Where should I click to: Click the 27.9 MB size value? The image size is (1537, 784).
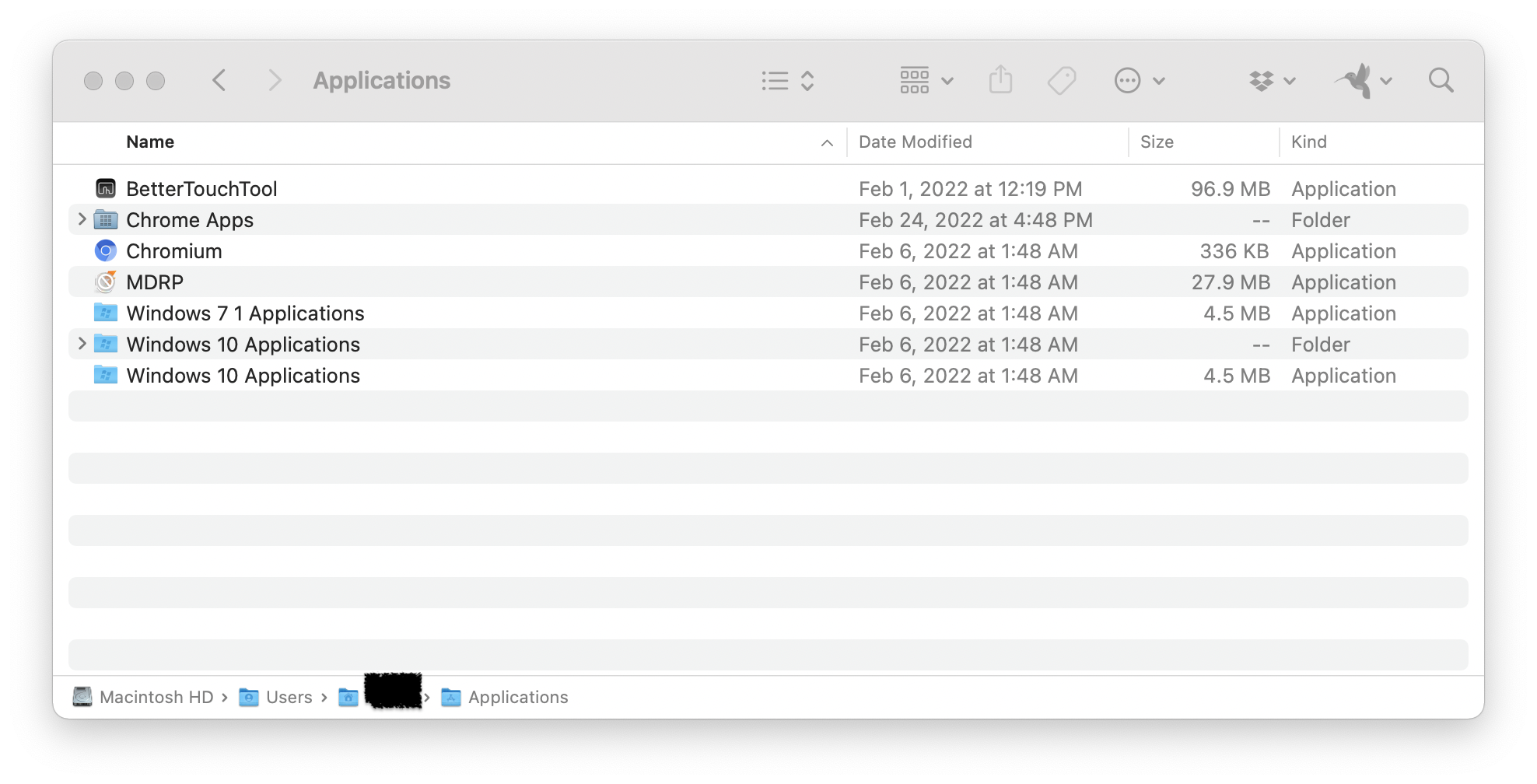coord(1231,282)
